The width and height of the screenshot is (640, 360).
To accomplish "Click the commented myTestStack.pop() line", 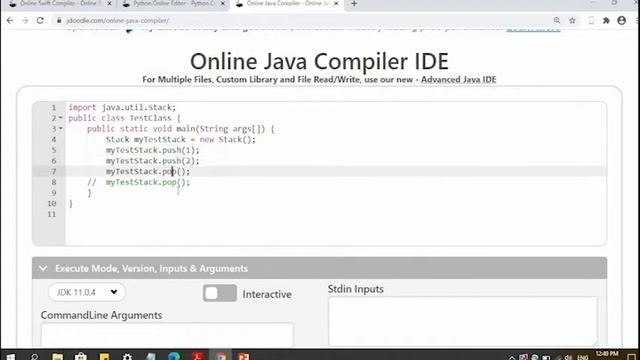I will (139, 182).
